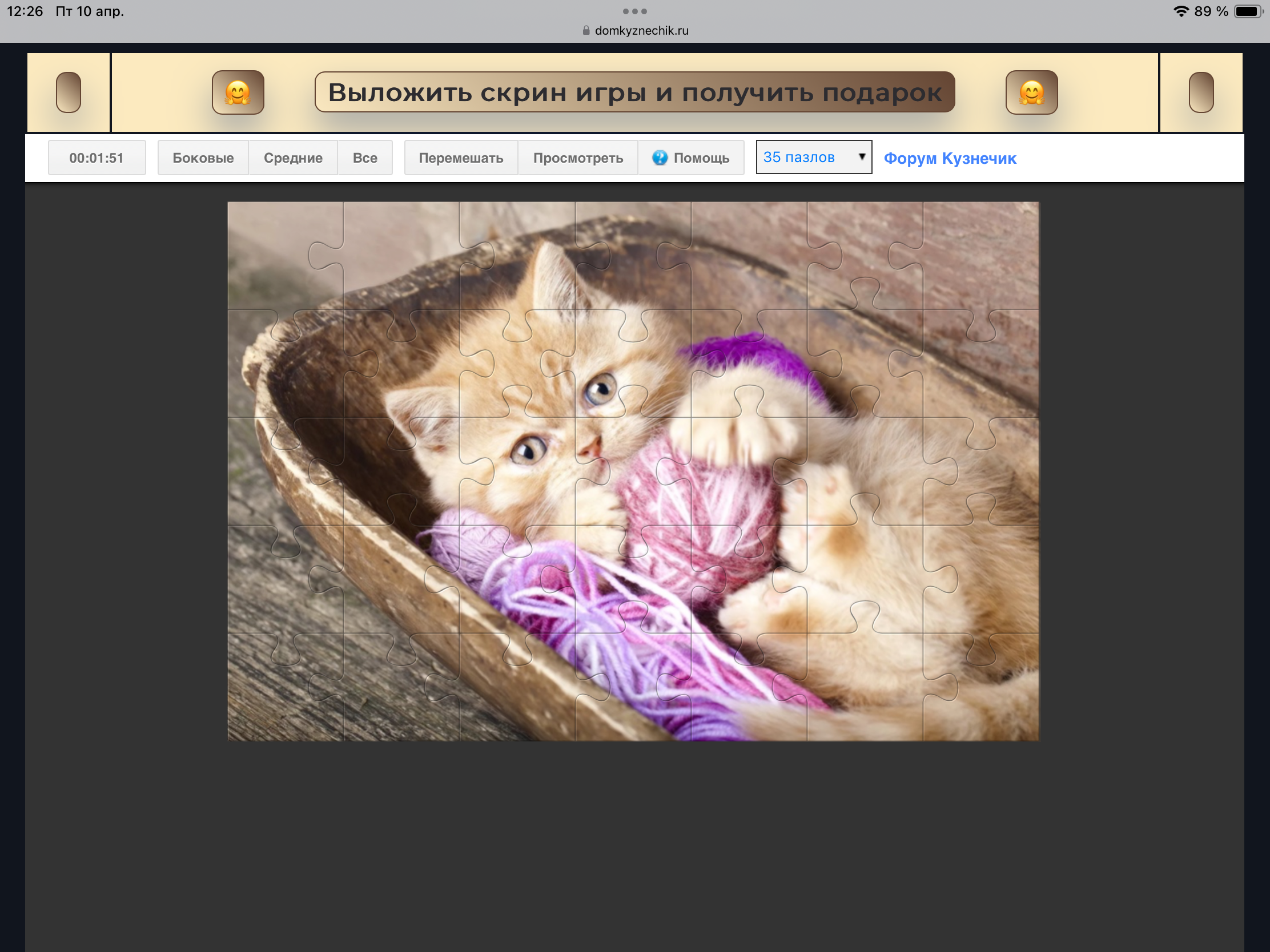Tap the domkyznechik.ru address bar
This screenshot has width=1270, height=952.
coord(641,30)
